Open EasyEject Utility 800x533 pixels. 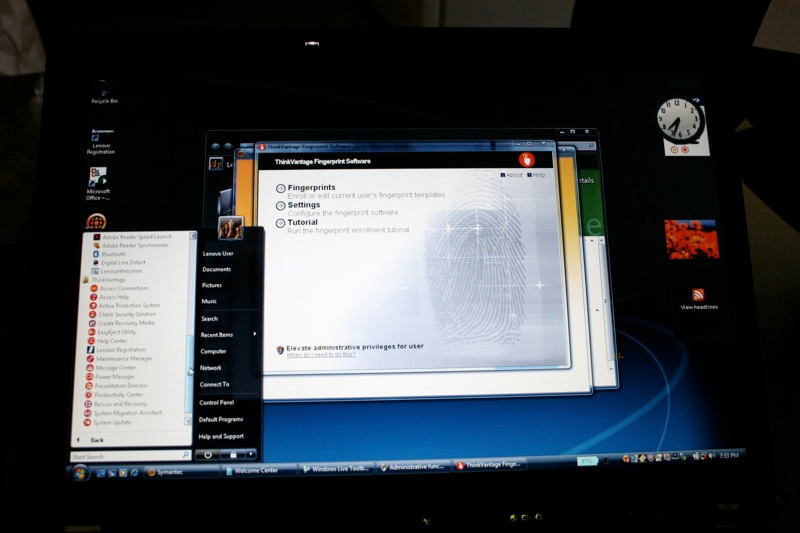pos(112,332)
